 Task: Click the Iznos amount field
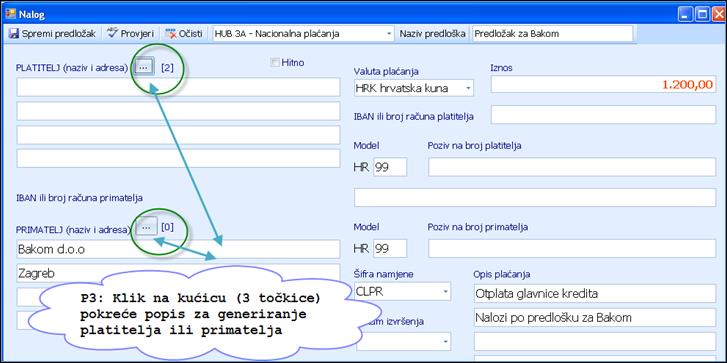(x=603, y=84)
